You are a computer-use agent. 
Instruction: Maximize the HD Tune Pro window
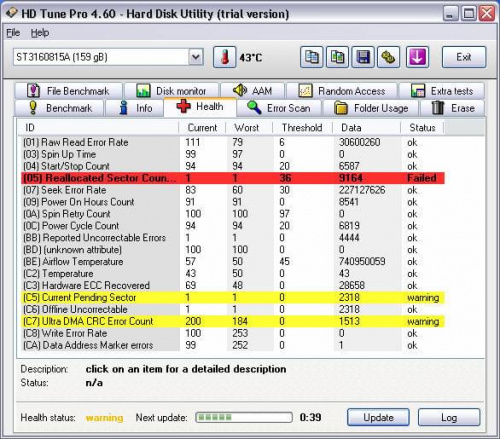tap(469, 14)
